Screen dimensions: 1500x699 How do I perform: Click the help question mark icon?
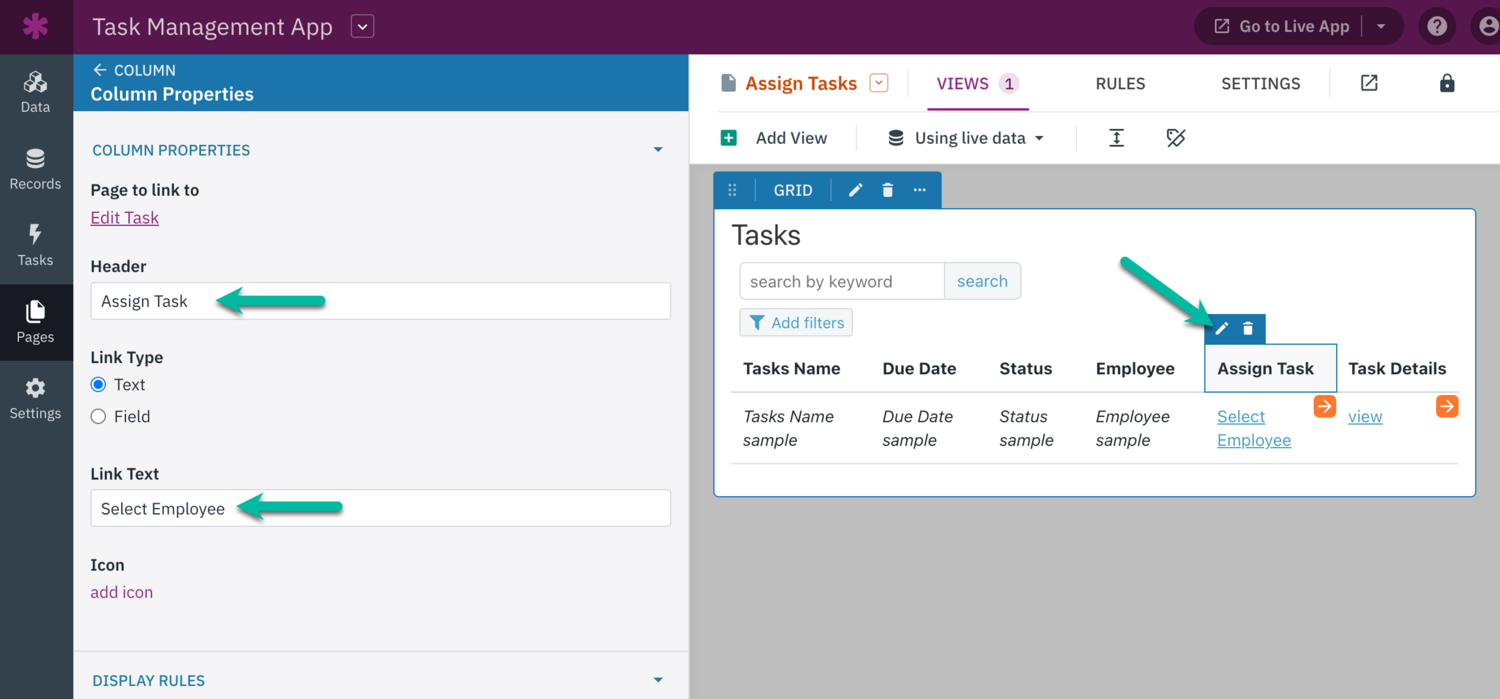1437,27
